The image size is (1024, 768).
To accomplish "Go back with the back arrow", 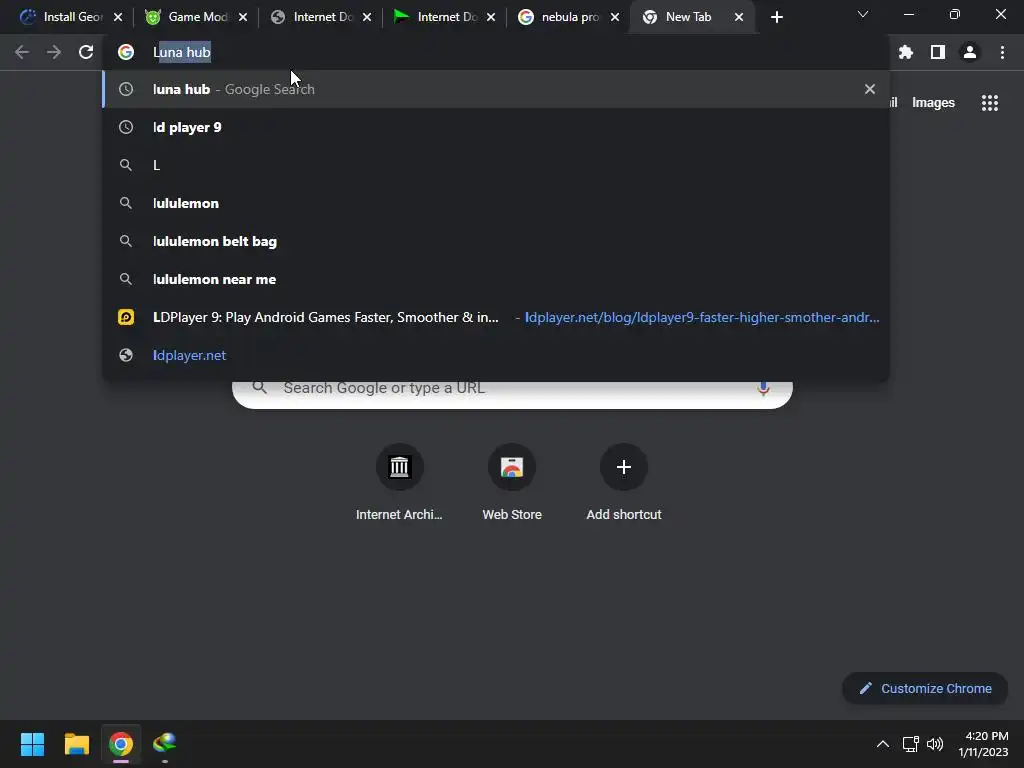I will (x=22, y=52).
